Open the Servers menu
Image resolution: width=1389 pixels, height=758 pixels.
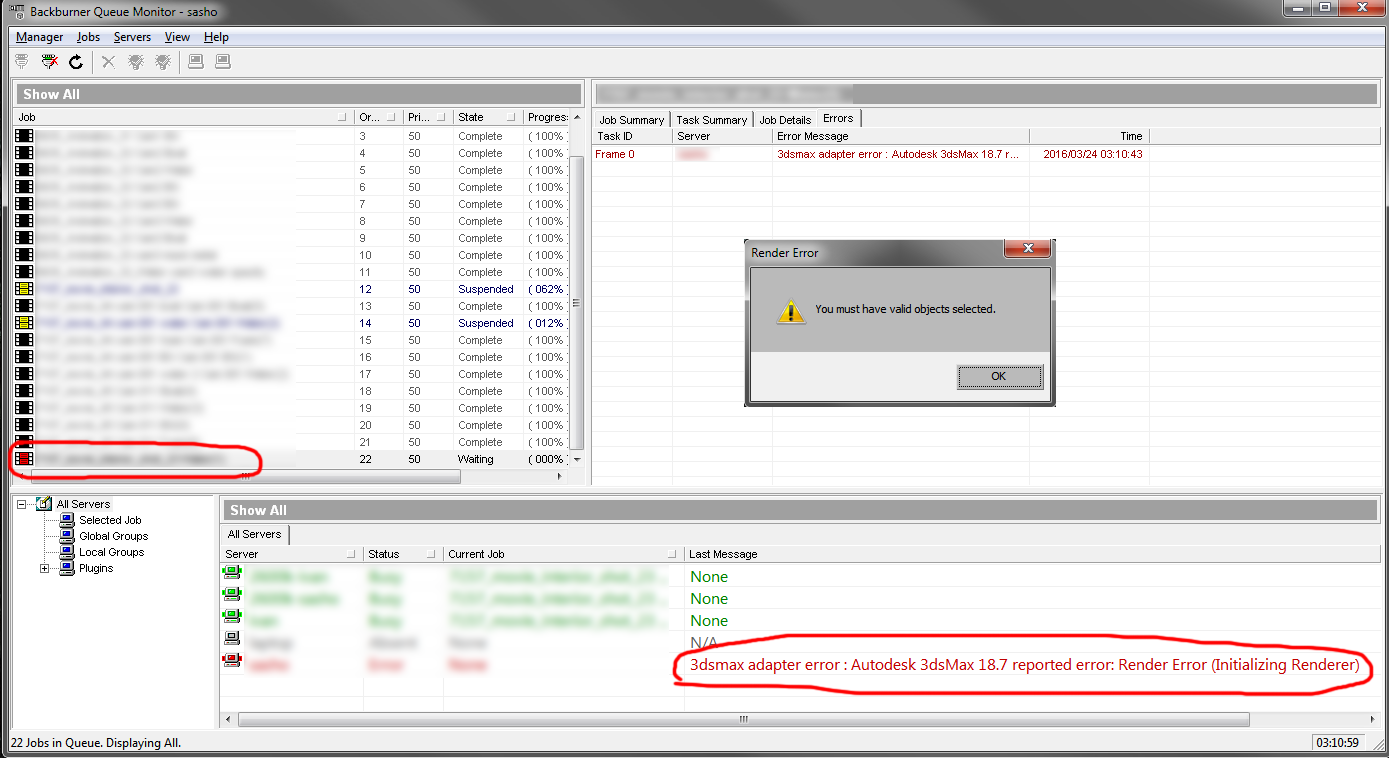pyautogui.click(x=132, y=37)
